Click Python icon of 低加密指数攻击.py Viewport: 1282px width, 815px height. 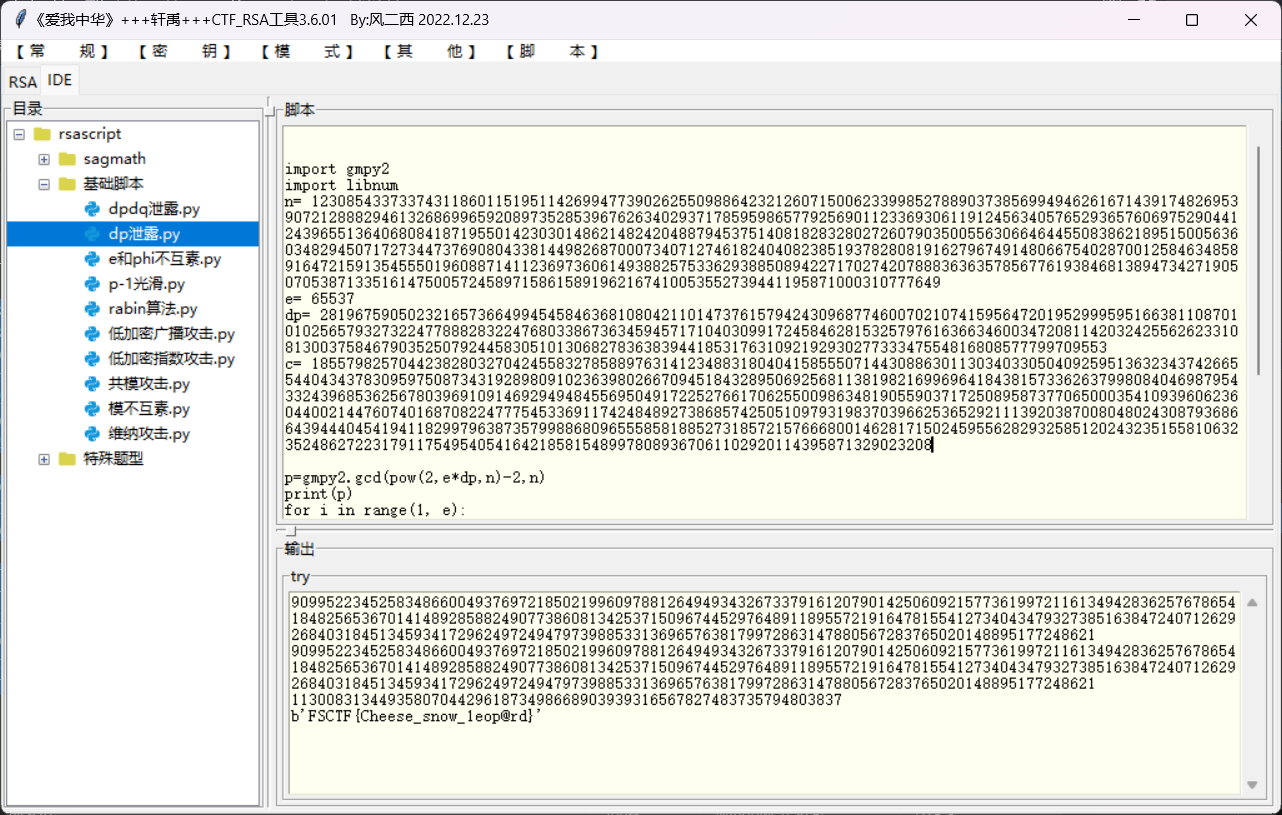click(x=92, y=359)
